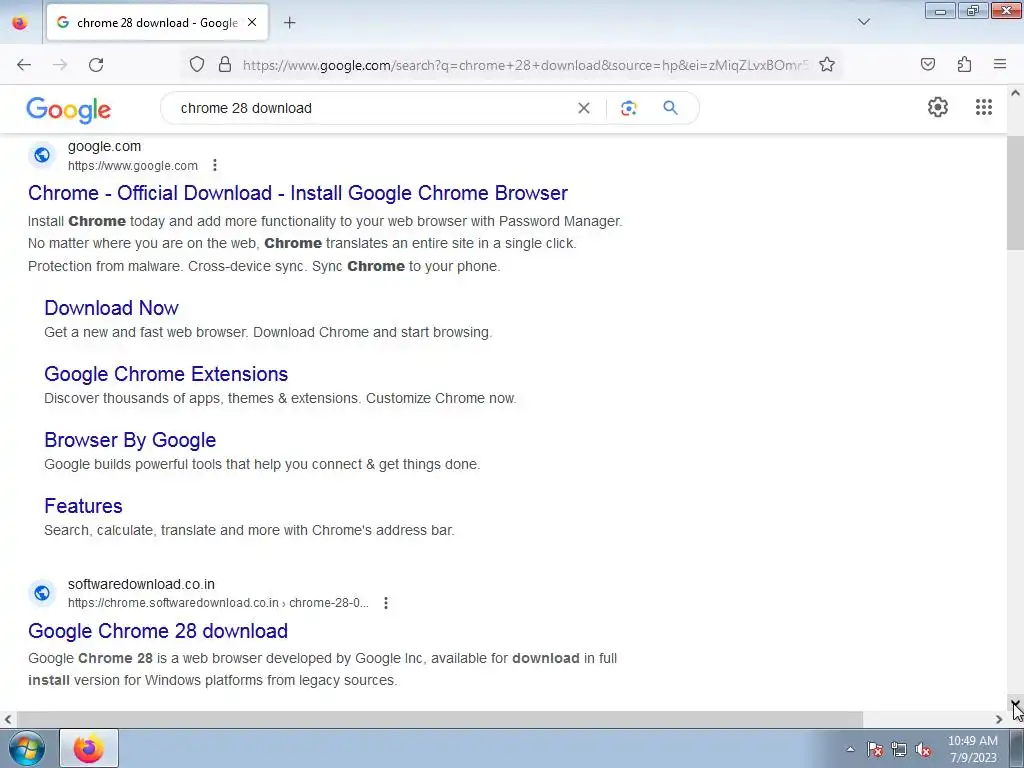Open the 'Google Chrome Extensions' sitelink
This screenshot has height=768, width=1024.
click(x=166, y=374)
